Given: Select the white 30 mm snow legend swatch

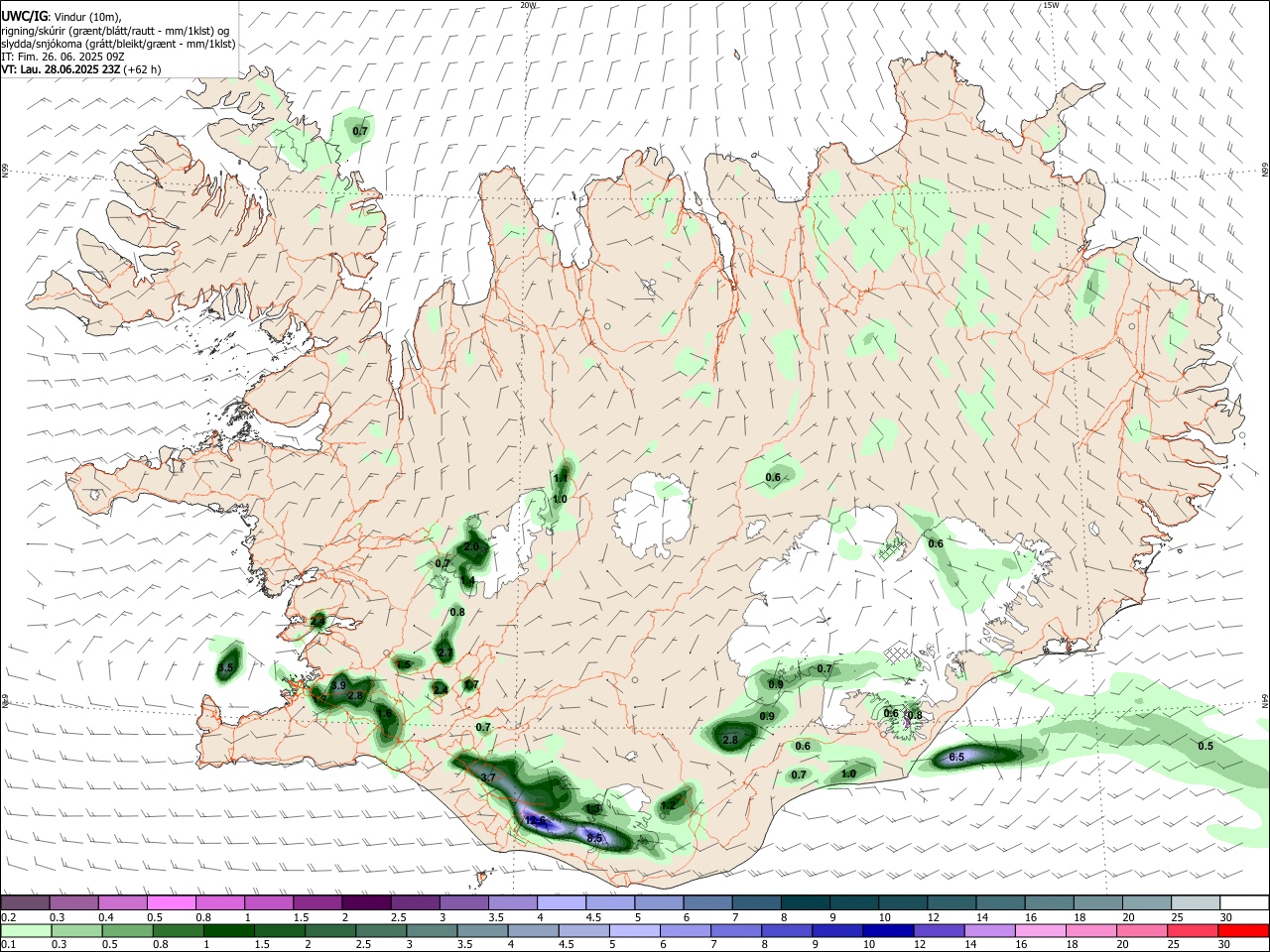Looking at the screenshot, I should point(1243,902).
